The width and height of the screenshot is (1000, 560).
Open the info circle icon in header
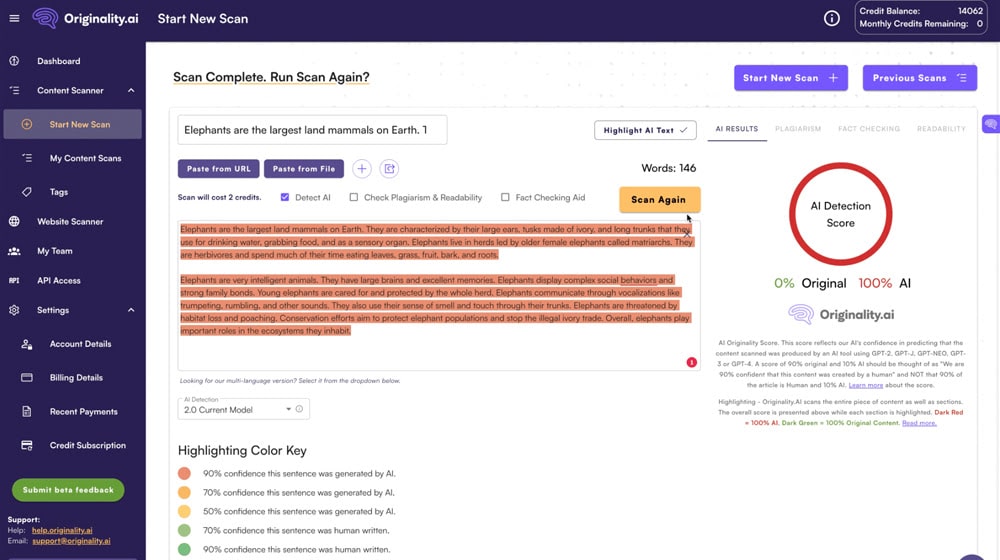point(832,18)
